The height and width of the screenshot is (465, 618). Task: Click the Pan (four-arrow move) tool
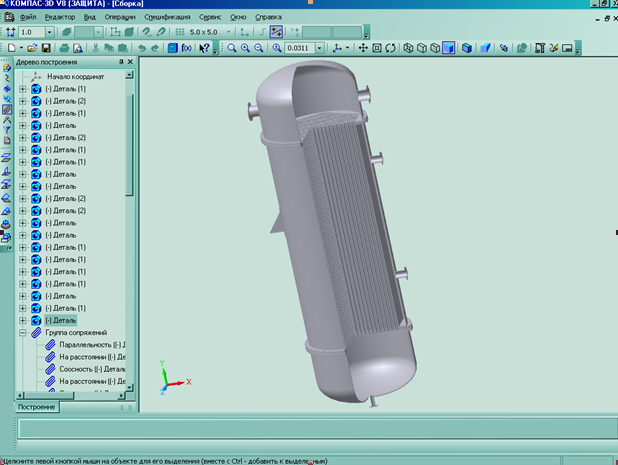363,48
